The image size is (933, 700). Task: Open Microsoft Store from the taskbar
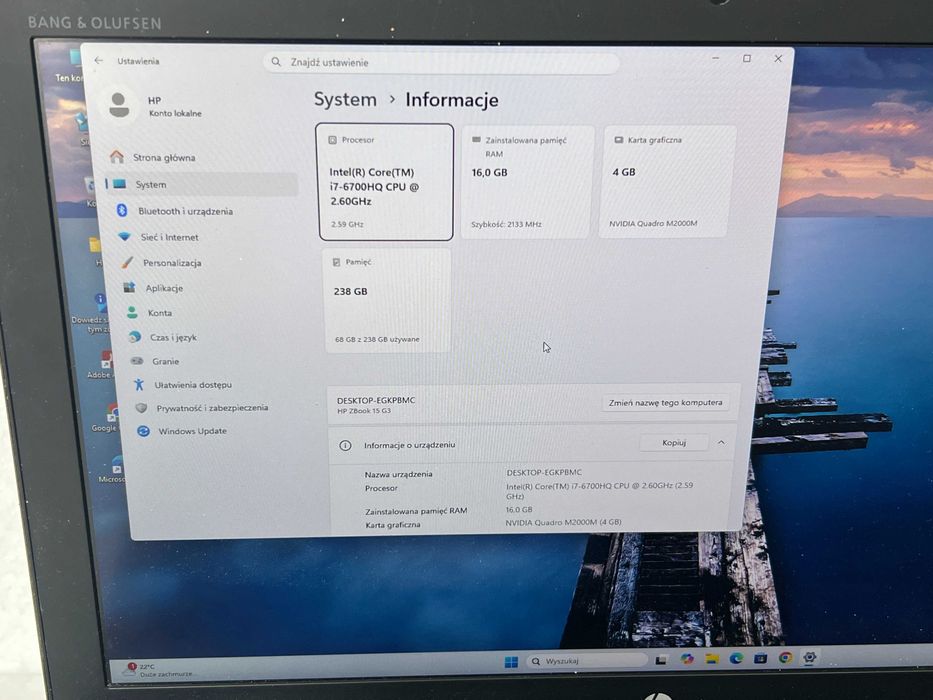tap(760, 658)
